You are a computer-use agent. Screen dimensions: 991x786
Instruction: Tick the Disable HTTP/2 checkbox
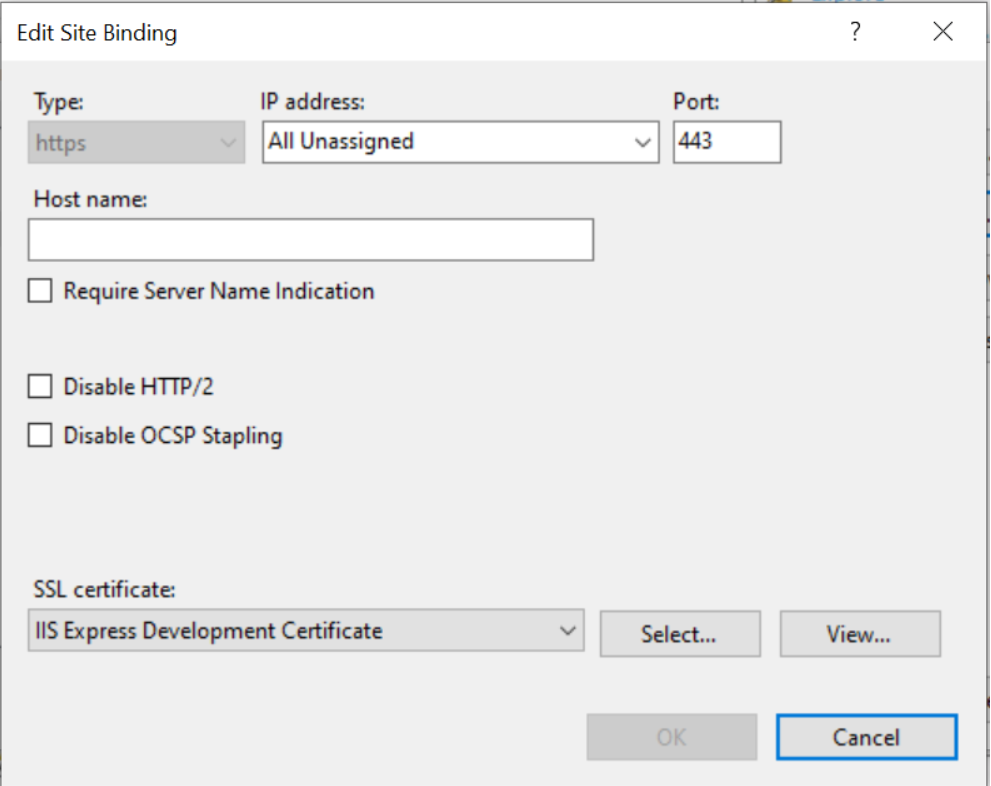pyautogui.click(x=40, y=386)
